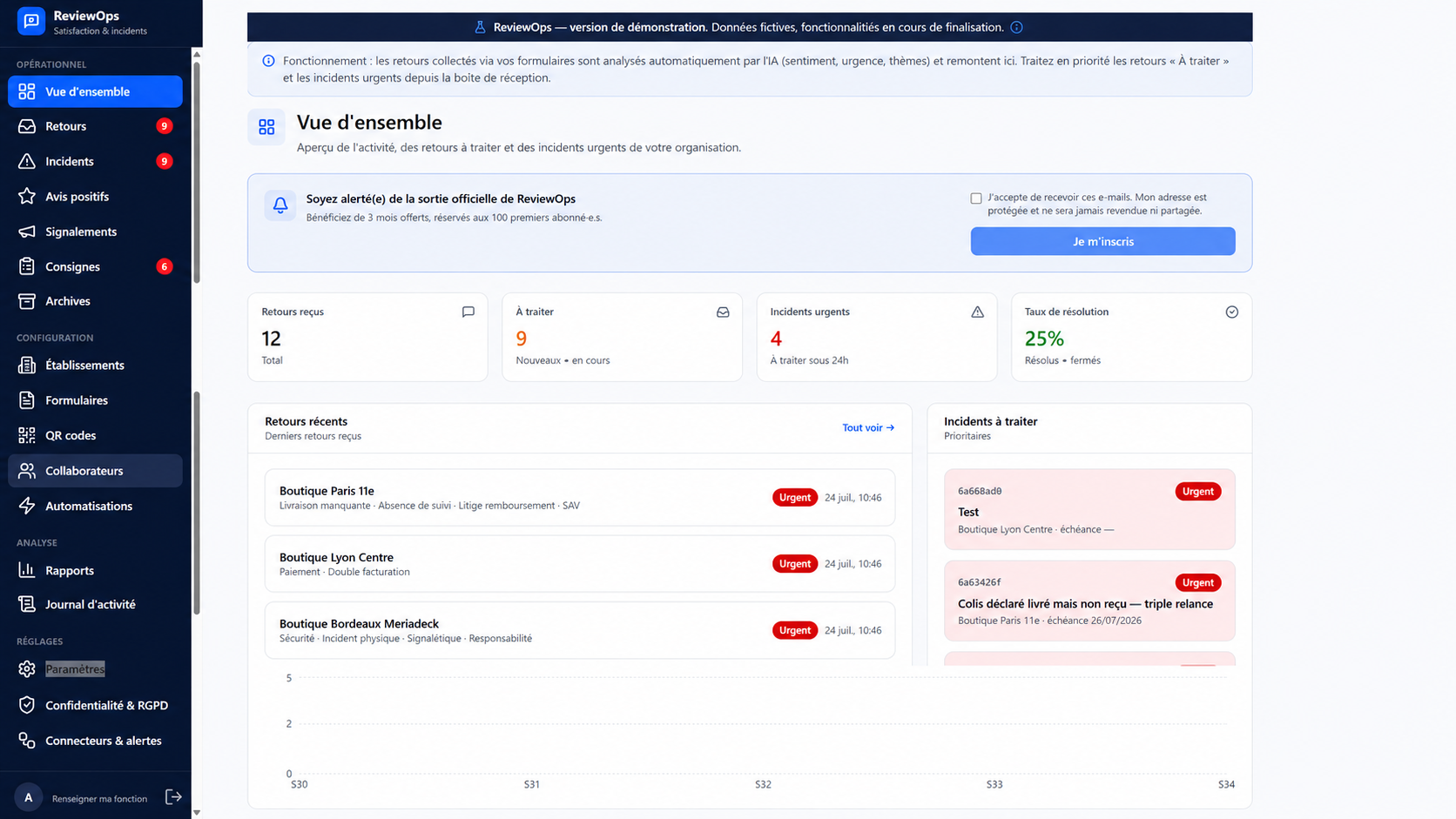Open the Boutique Paris 11e recent return
1456x819 pixels.
[580, 497]
